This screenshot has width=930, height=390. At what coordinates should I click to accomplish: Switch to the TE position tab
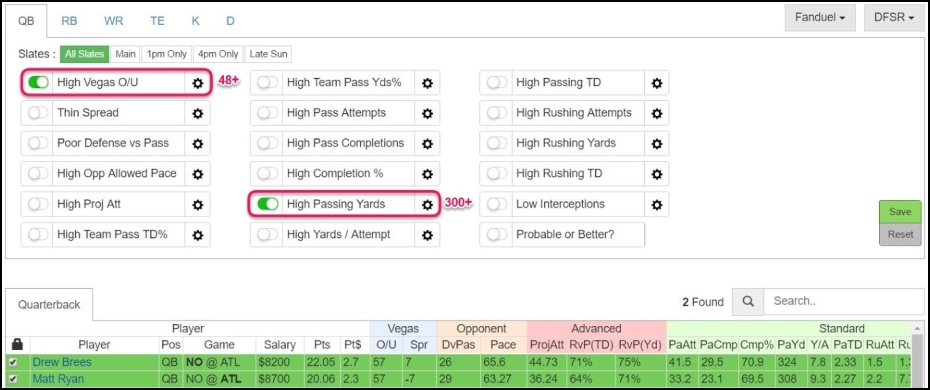157,21
